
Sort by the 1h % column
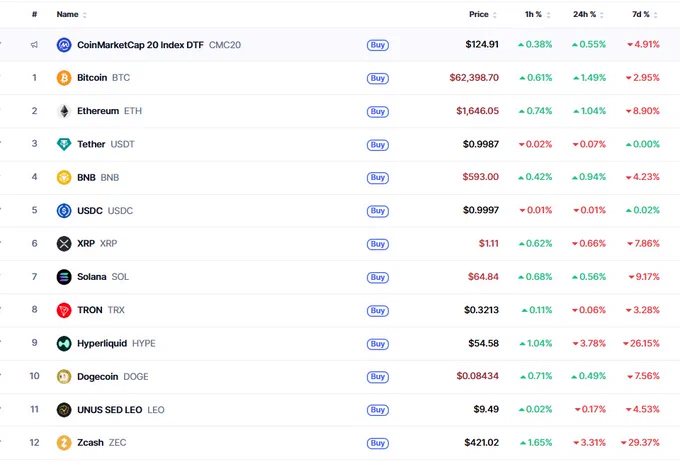click(537, 14)
